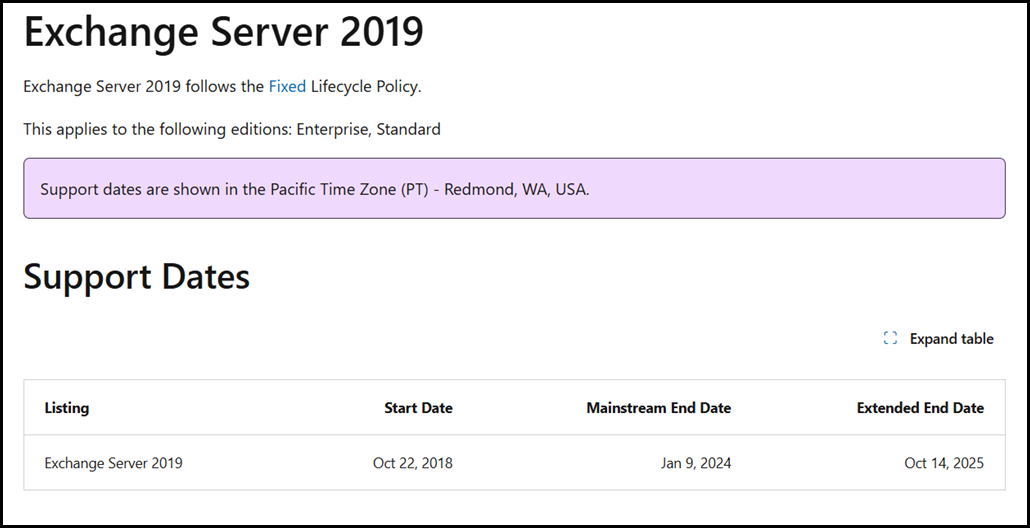Click the 'This applies to the following editions' text
The image size is (1030, 528).
[158, 129]
